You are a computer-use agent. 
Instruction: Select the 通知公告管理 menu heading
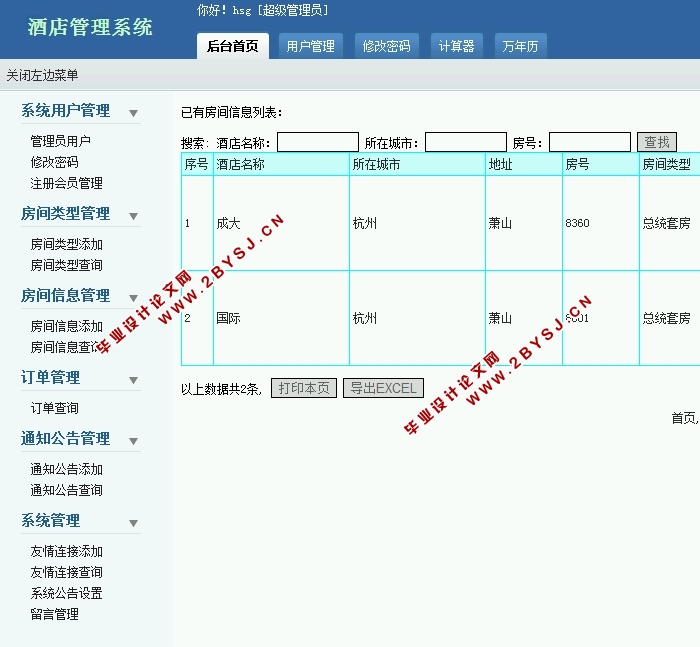65,438
